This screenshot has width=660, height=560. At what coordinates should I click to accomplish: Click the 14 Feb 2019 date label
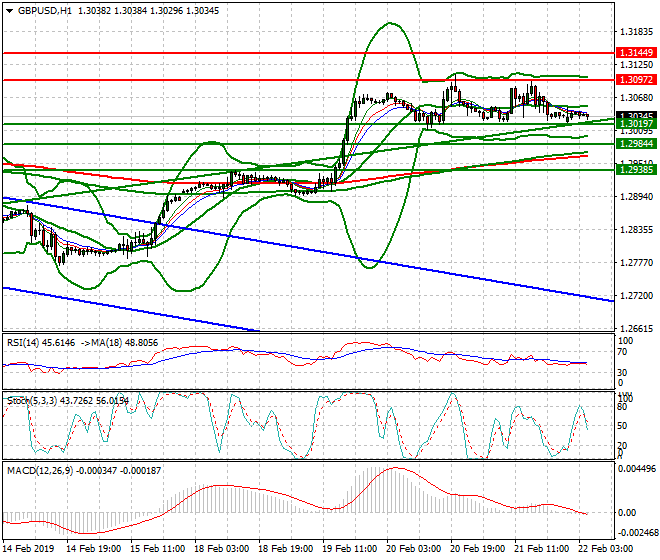(x=28, y=549)
